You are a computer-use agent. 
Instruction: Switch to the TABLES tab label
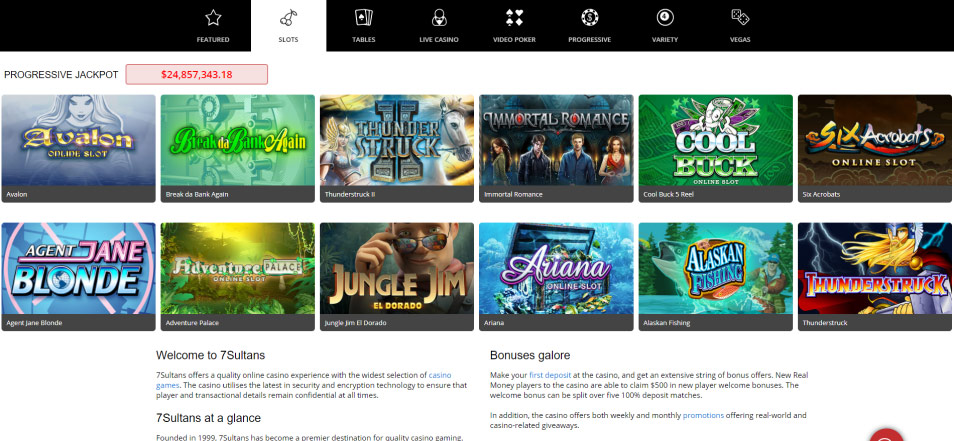click(x=363, y=40)
